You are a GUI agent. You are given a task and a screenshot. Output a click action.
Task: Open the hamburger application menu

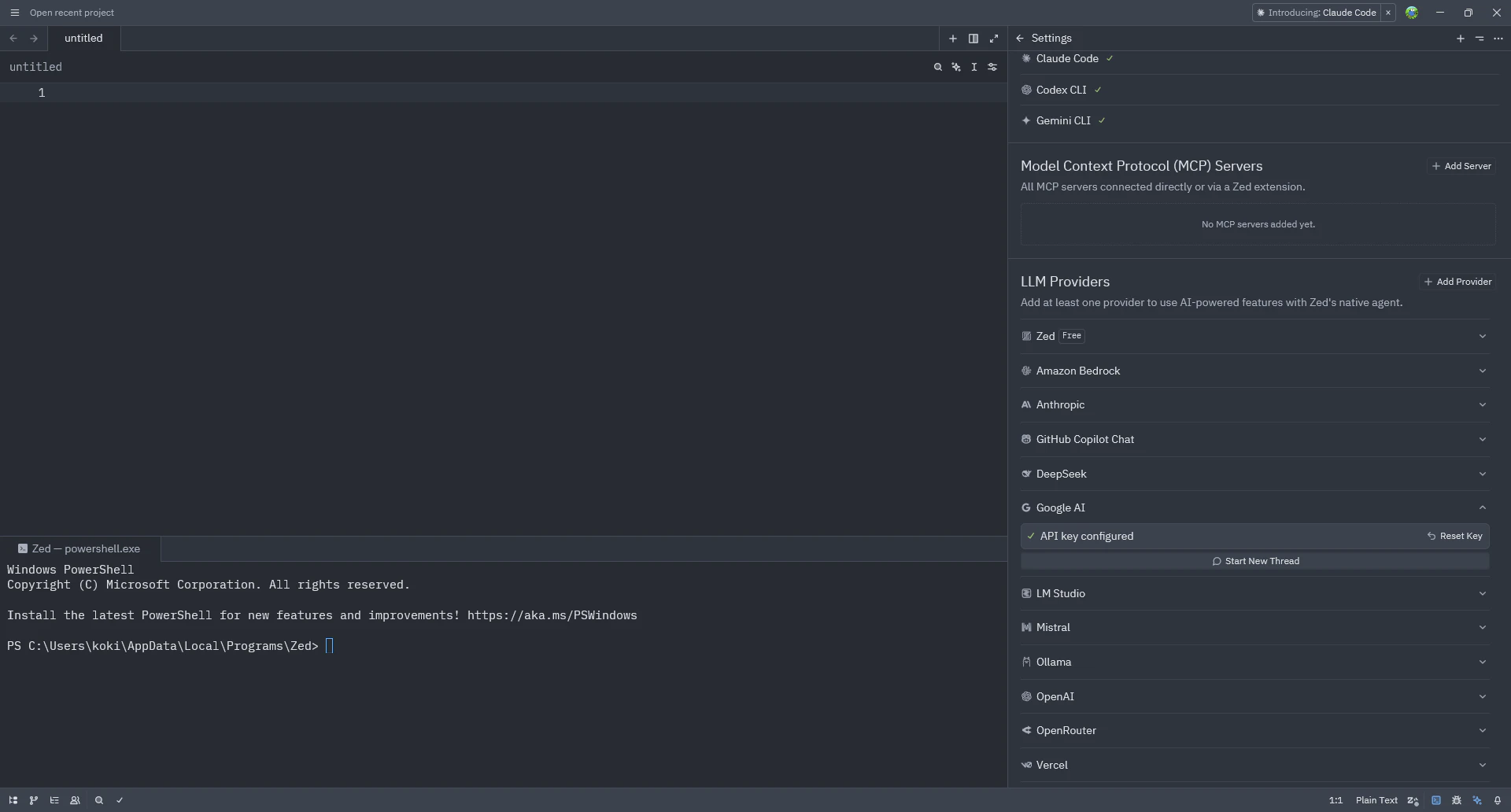14,13
